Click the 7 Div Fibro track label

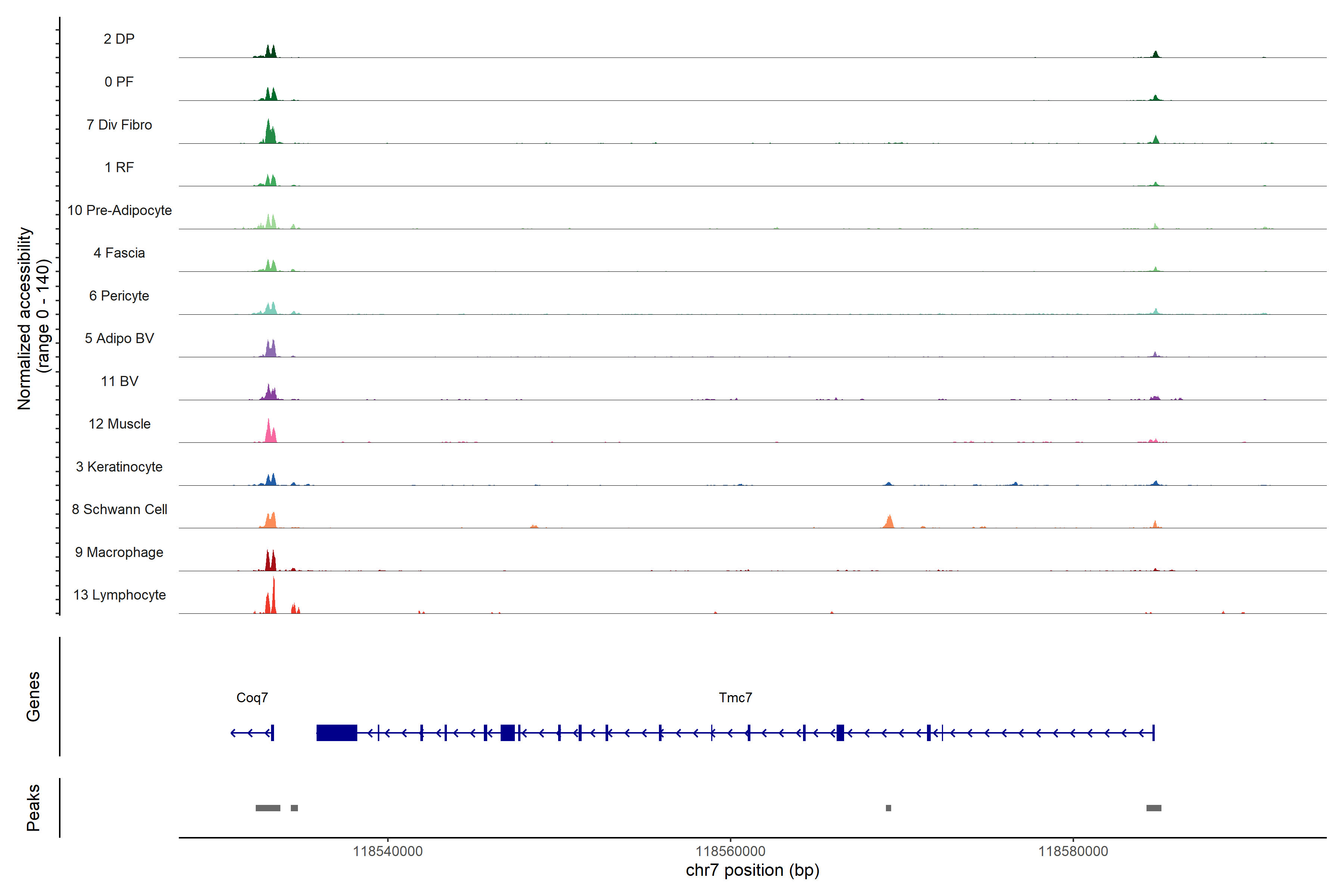pyautogui.click(x=119, y=125)
